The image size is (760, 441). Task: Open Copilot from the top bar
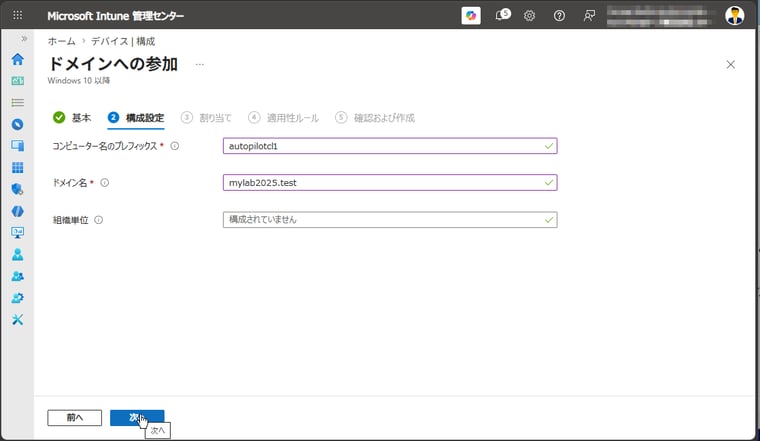(471, 16)
